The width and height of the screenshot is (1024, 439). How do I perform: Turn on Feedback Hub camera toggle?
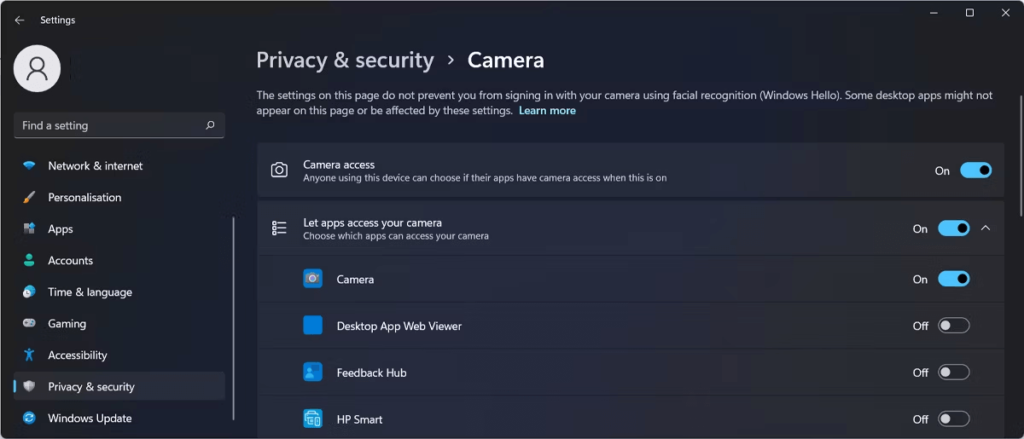pyautogui.click(x=954, y=372)
